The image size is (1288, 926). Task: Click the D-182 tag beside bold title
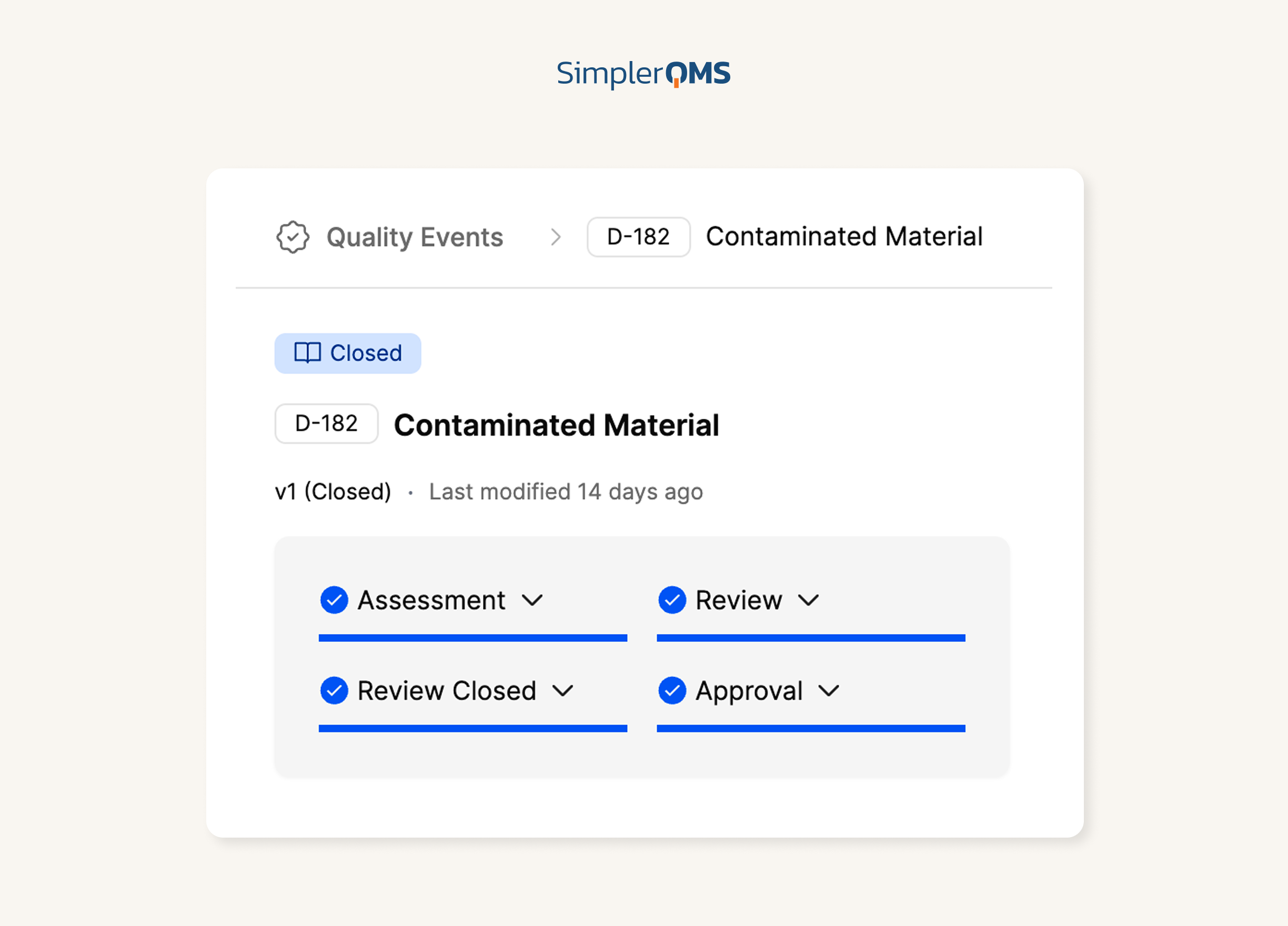tap(327, 424)
